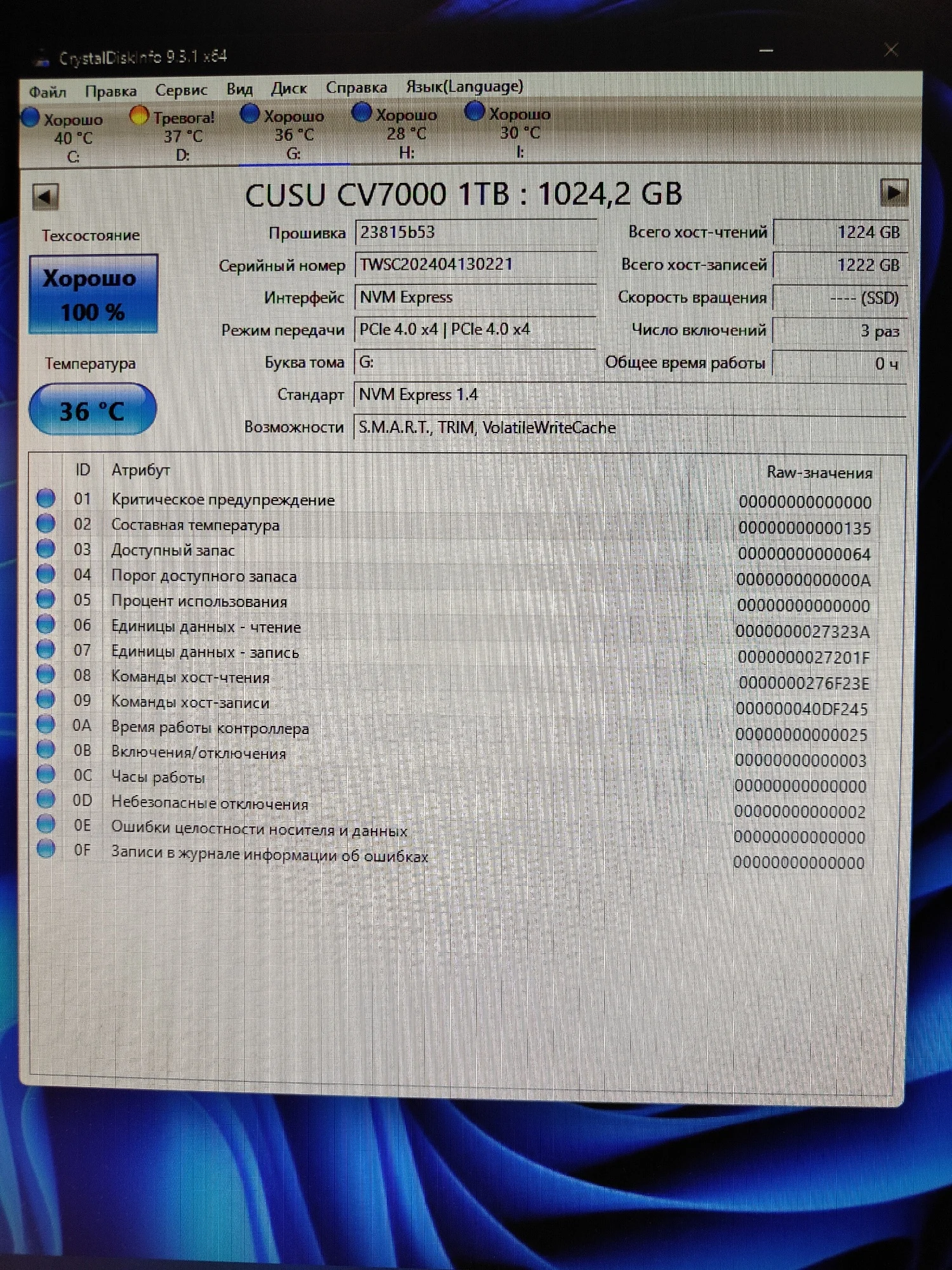Open the Файл menu
This screenshot has height=1270, width=952.
pos(48,92)
